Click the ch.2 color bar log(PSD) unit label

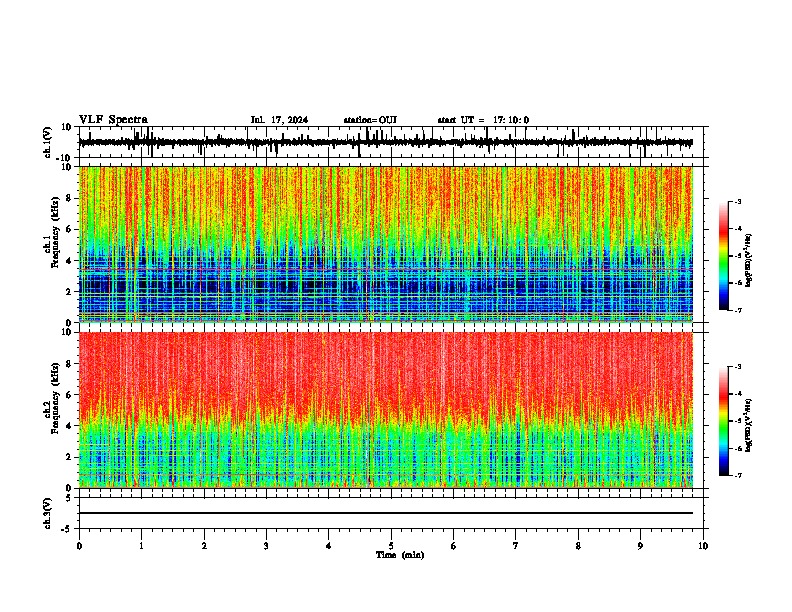[x=749, y=425]
